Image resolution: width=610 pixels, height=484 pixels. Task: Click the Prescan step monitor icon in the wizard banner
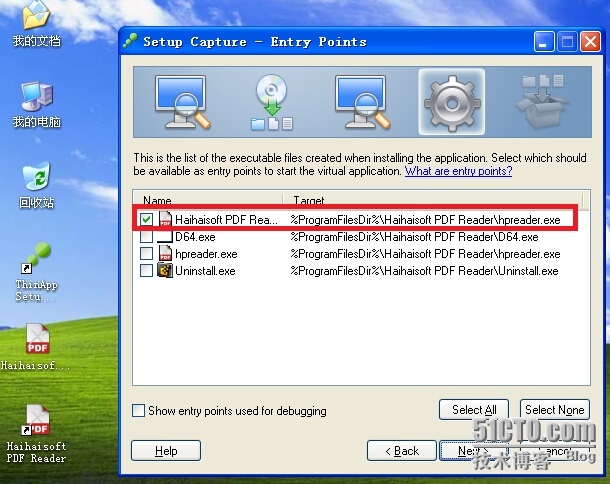pyautogui.click(x=182, y=102)
